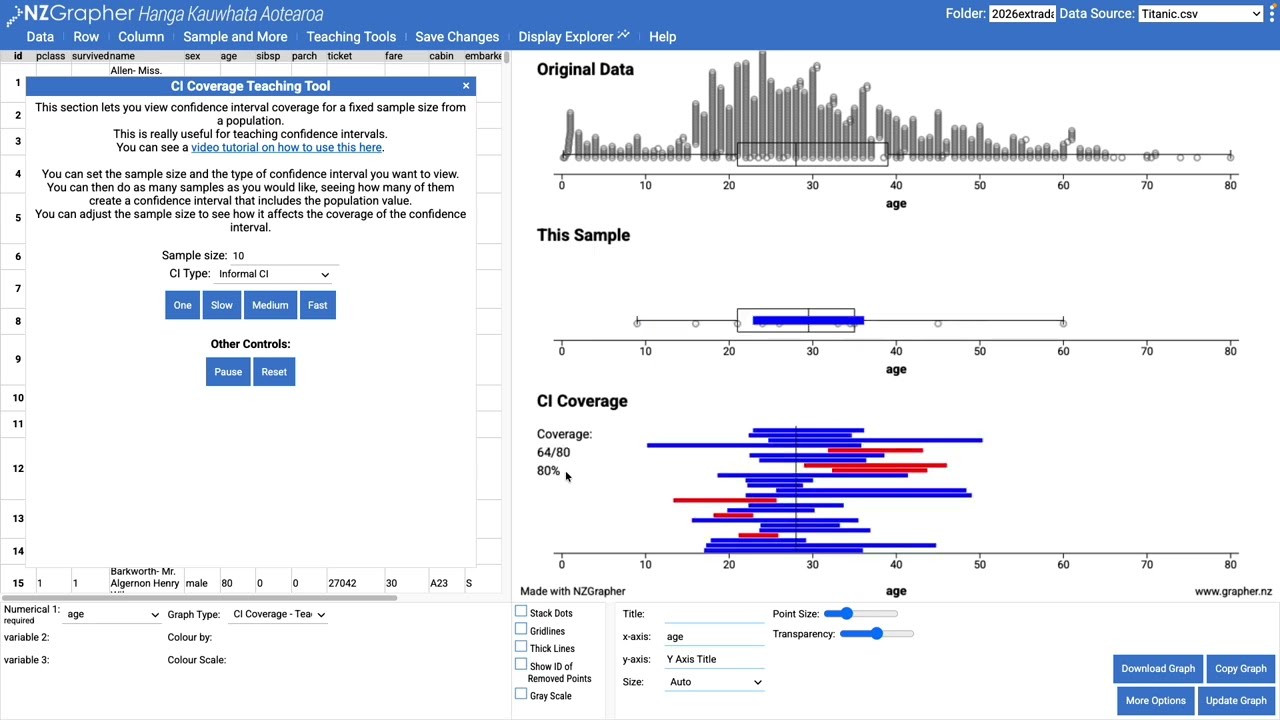1280x720 pixels.
Task: Open the Sample and More menu
Action: 235,37
